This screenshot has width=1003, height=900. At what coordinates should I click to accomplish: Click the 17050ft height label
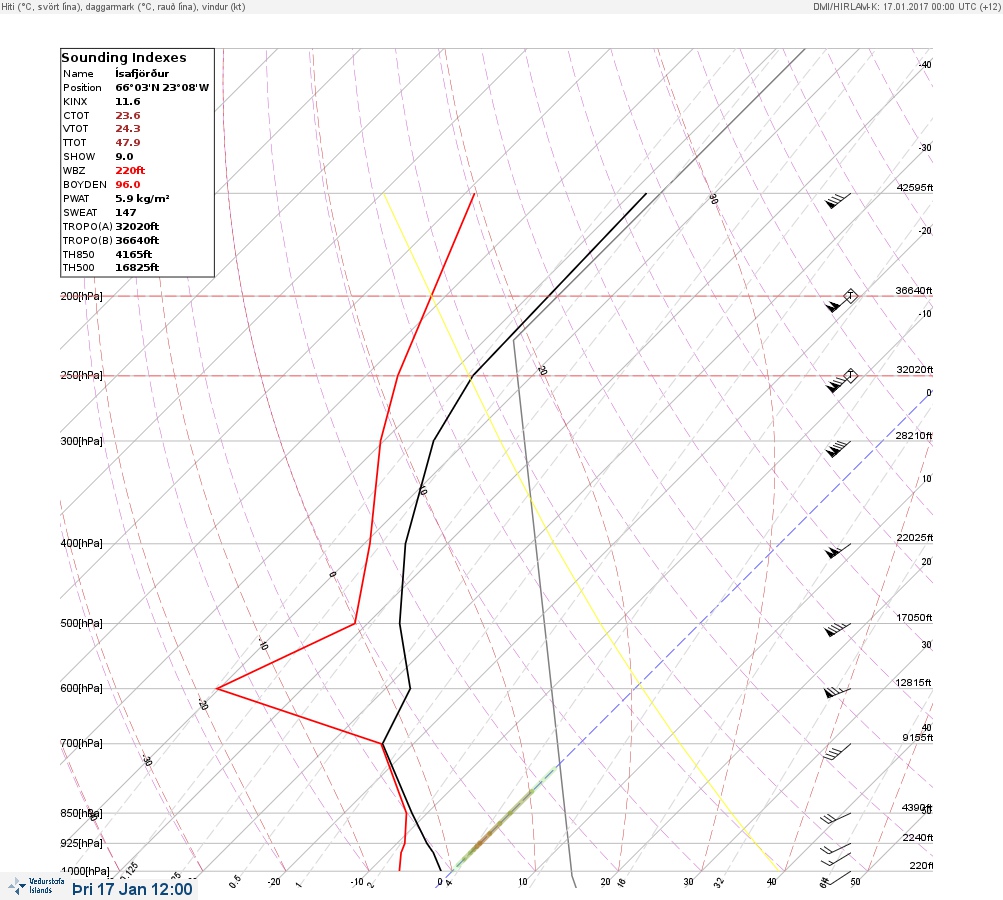[914, 617]
